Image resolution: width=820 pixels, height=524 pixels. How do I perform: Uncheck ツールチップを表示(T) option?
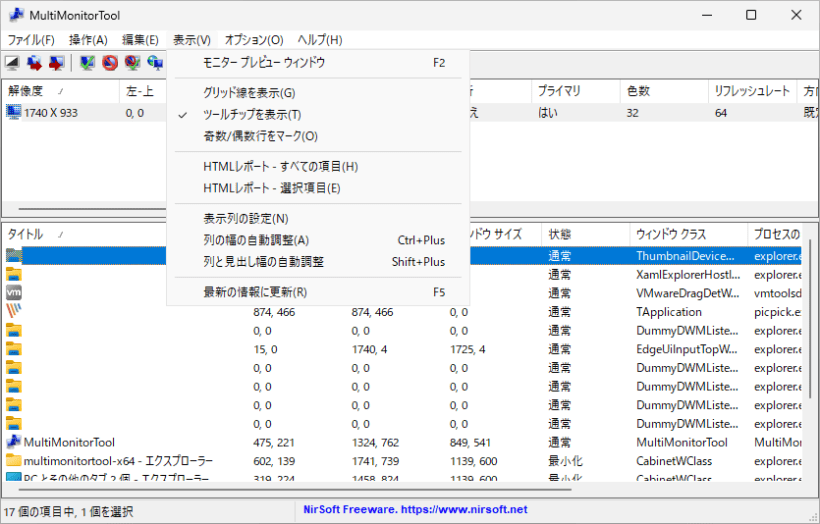coord(318,115)
